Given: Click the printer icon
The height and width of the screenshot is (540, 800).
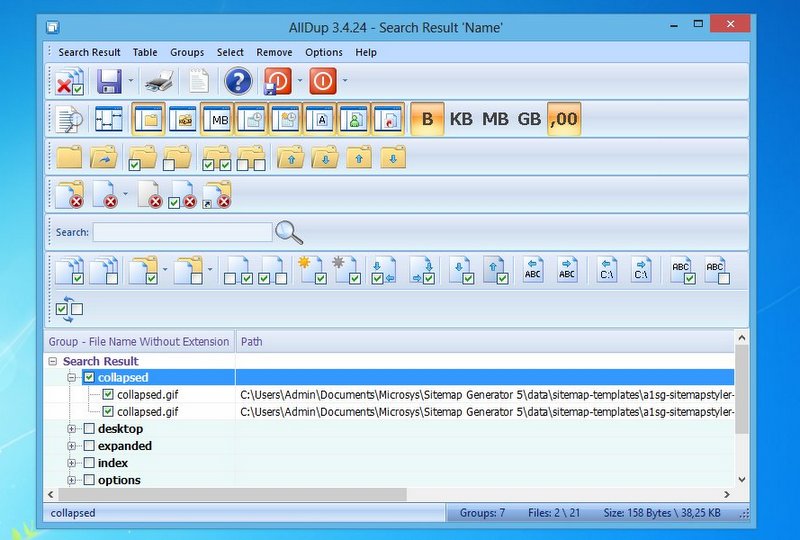Looking at the screenshot, I should (160, 81).
